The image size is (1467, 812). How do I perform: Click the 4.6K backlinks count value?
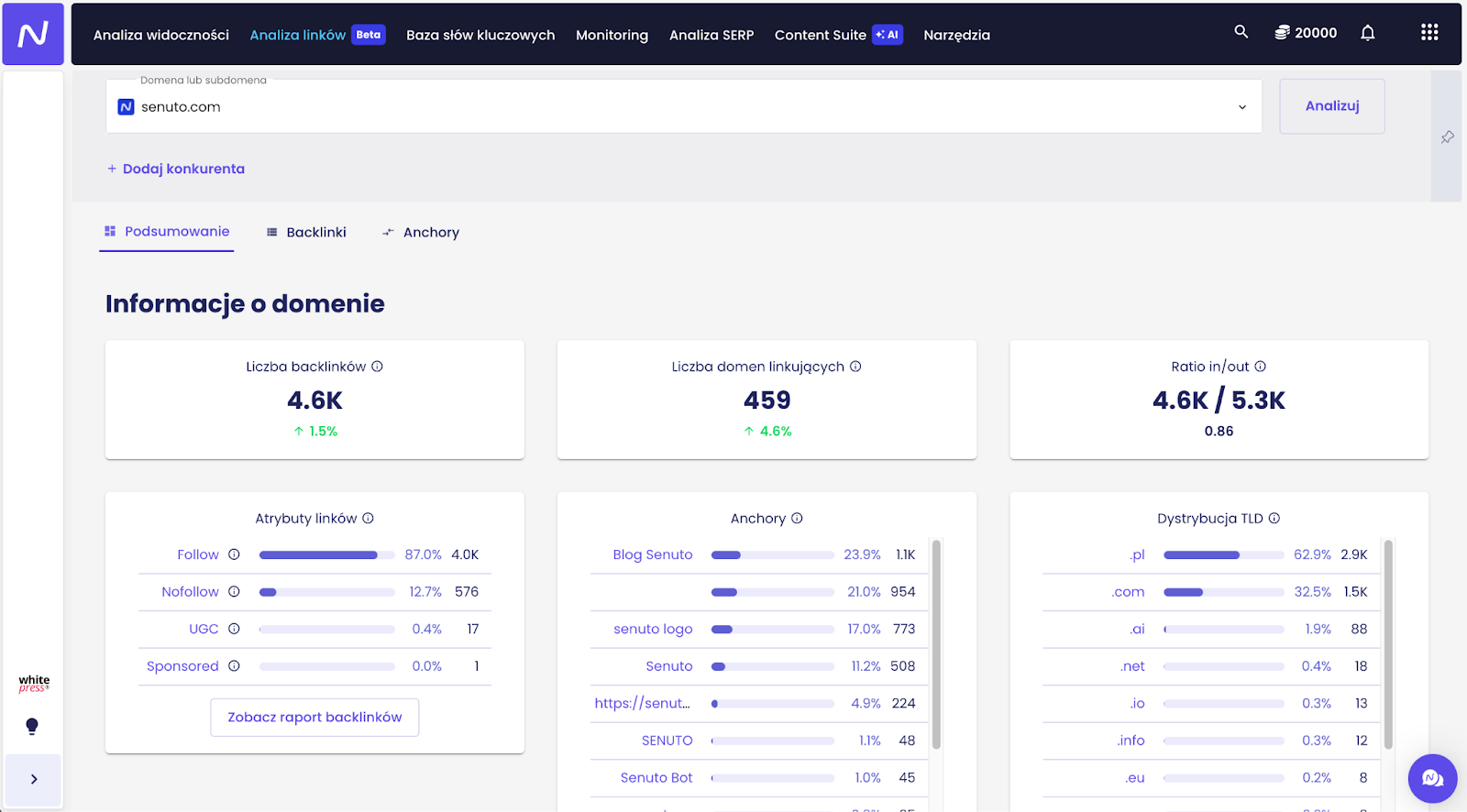314,401
